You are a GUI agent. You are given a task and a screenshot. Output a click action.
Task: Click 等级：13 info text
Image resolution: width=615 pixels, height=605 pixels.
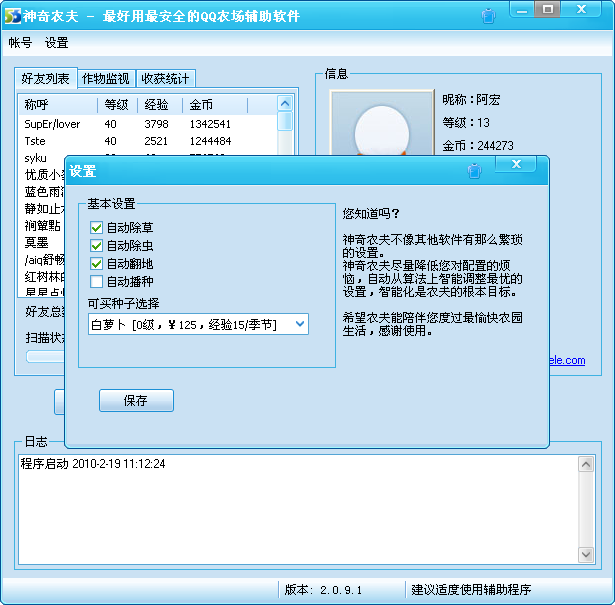[466, 123]
